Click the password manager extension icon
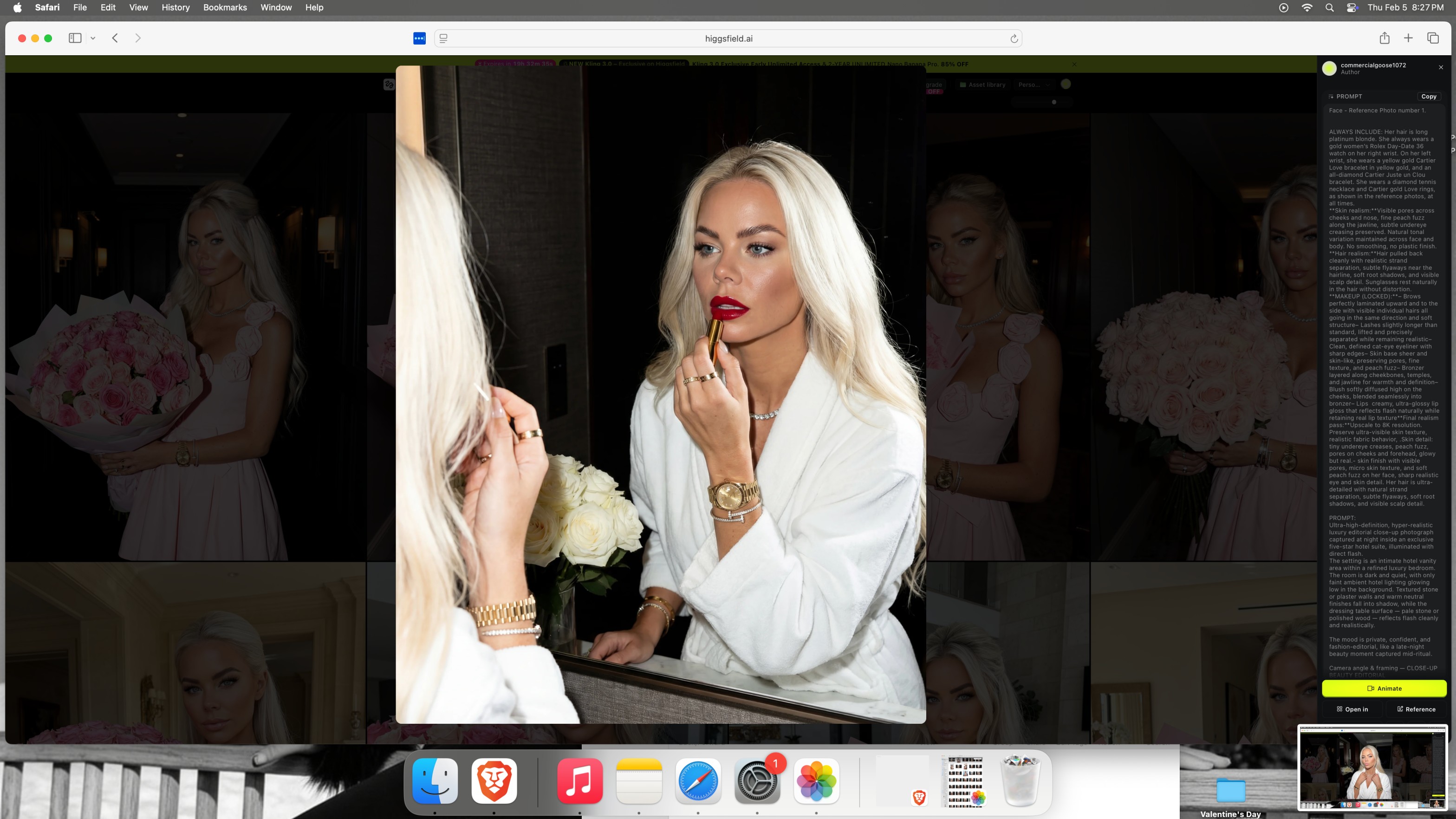Viewport: 1456px width, 819px height. tap(419, 39)
